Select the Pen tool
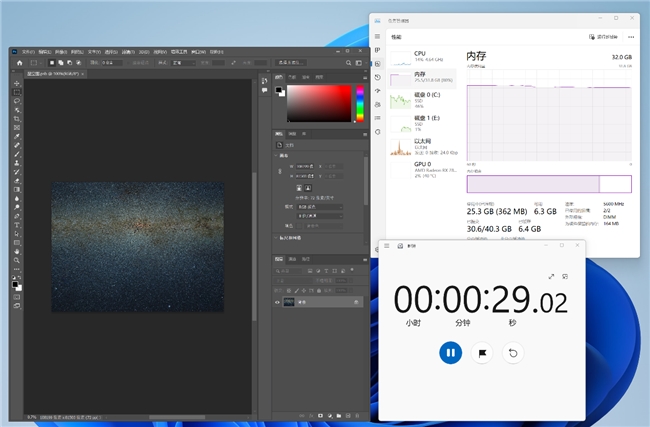The height and width of the screenshot is (427, 650). [x=17, y=216]
